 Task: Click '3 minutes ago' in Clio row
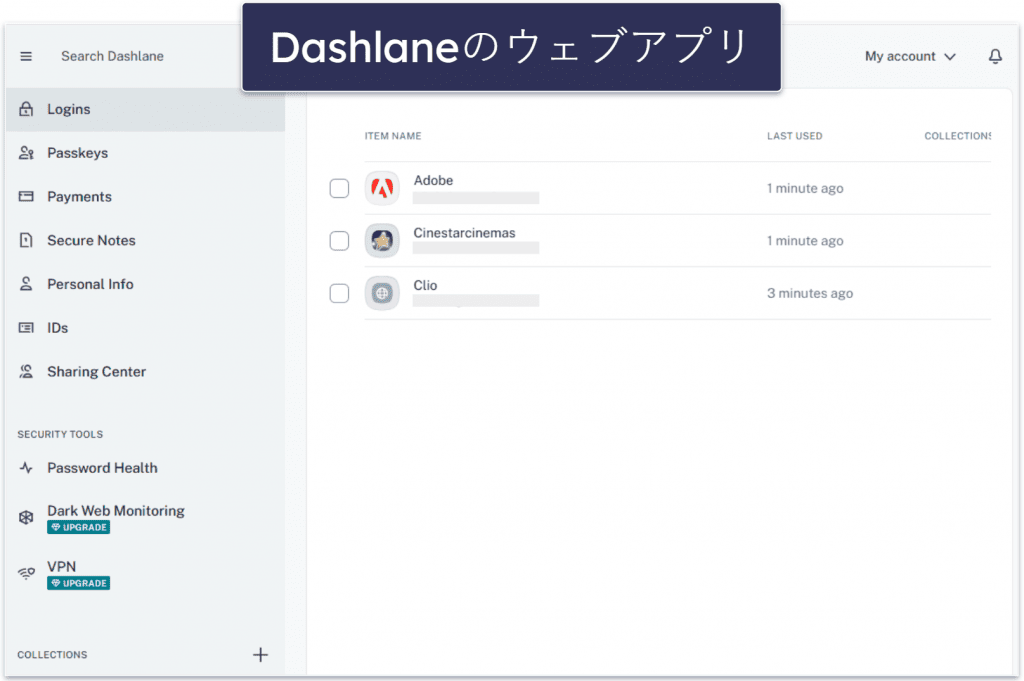pos(810,294)
